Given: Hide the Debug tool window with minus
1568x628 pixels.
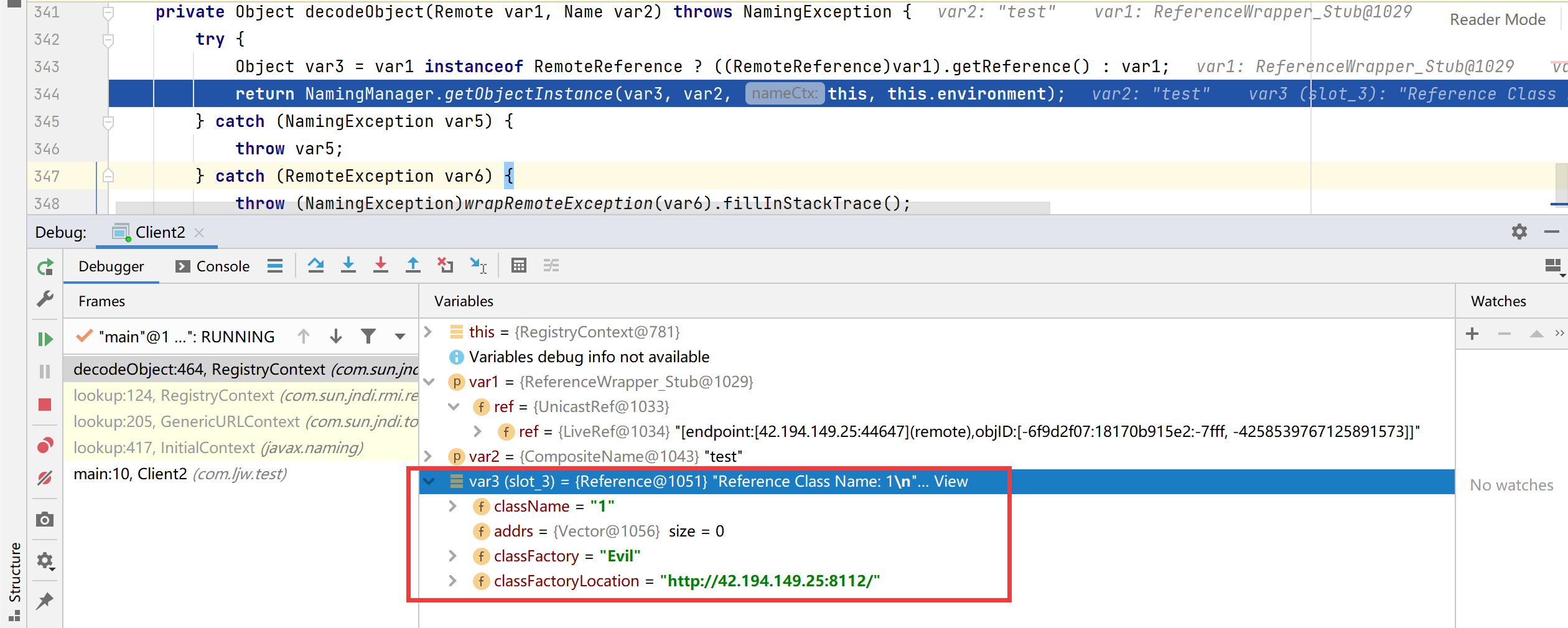Looking at the screenshot, I should 1552,232.
